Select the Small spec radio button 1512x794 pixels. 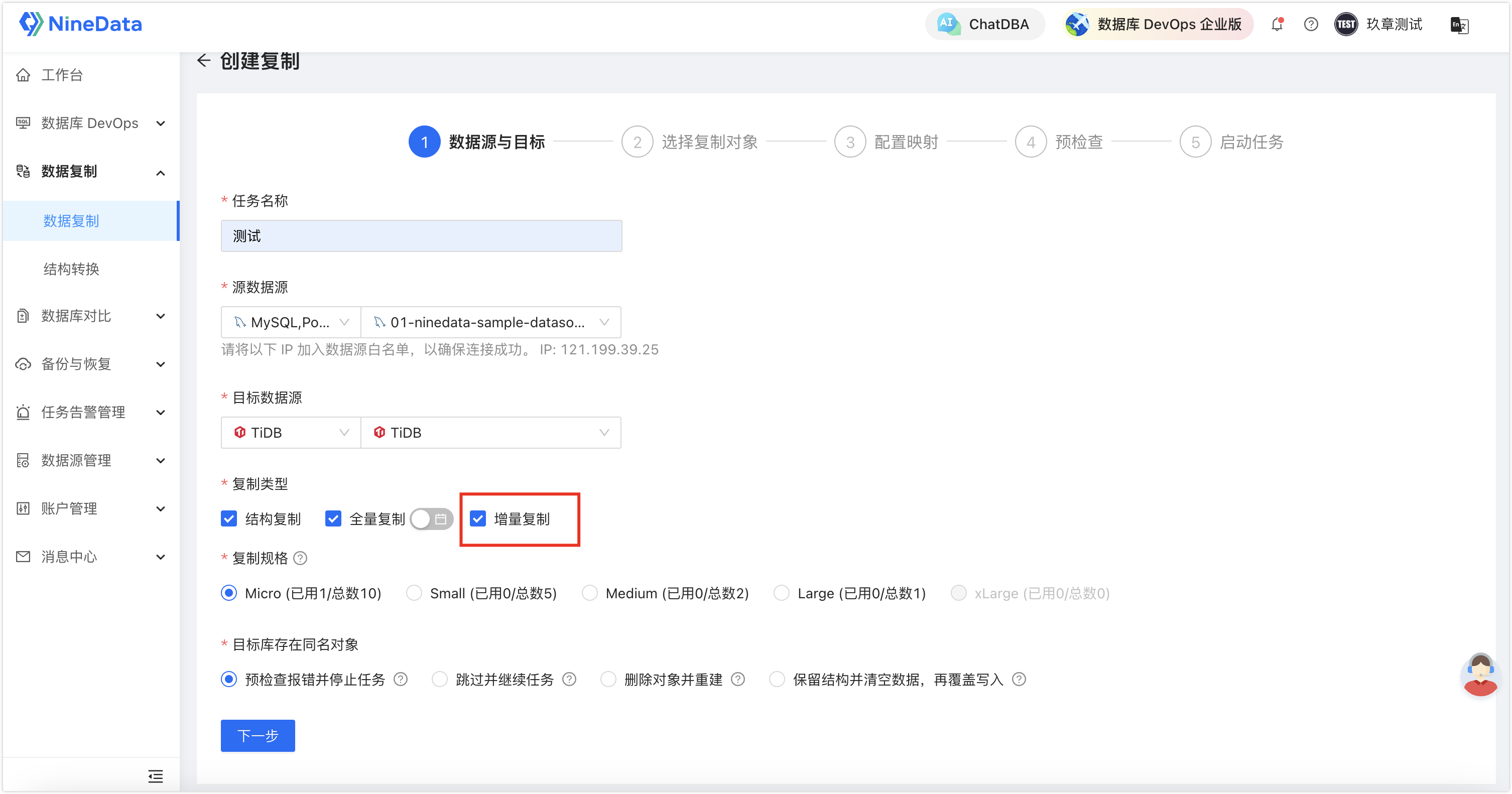pyautogui.click(x=414, y=593)
